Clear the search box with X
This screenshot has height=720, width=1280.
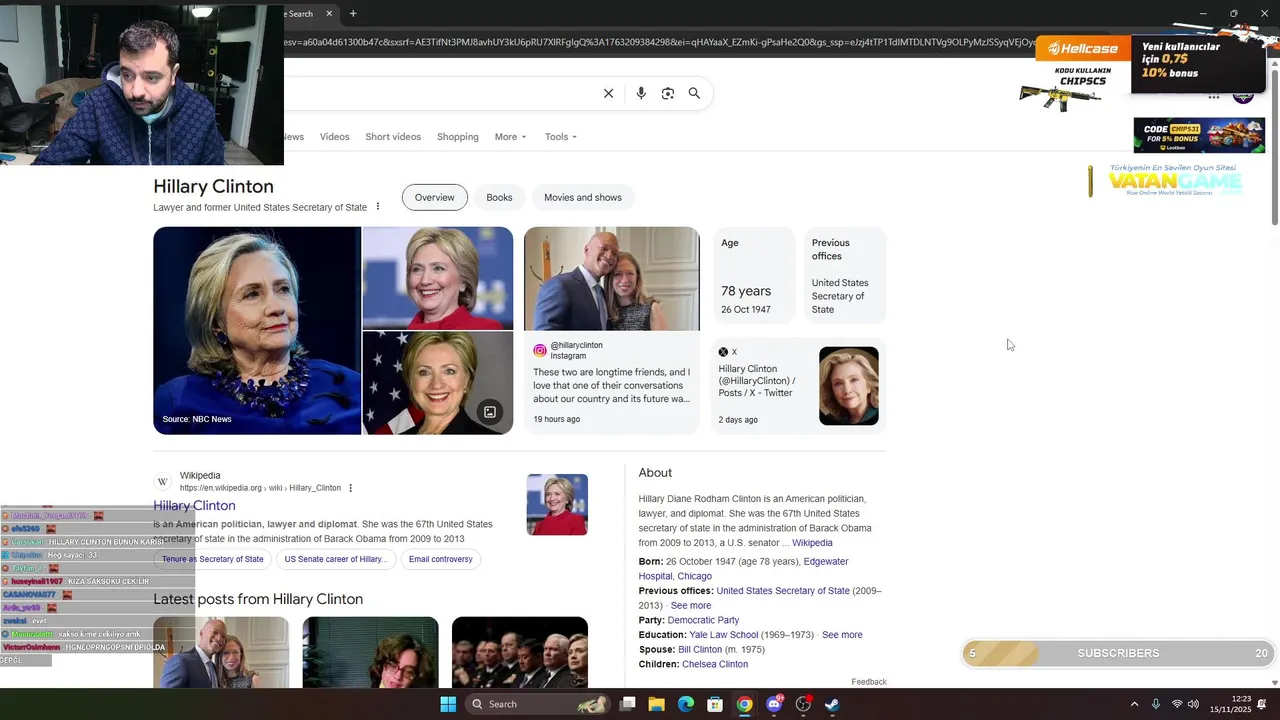[608, 93]
